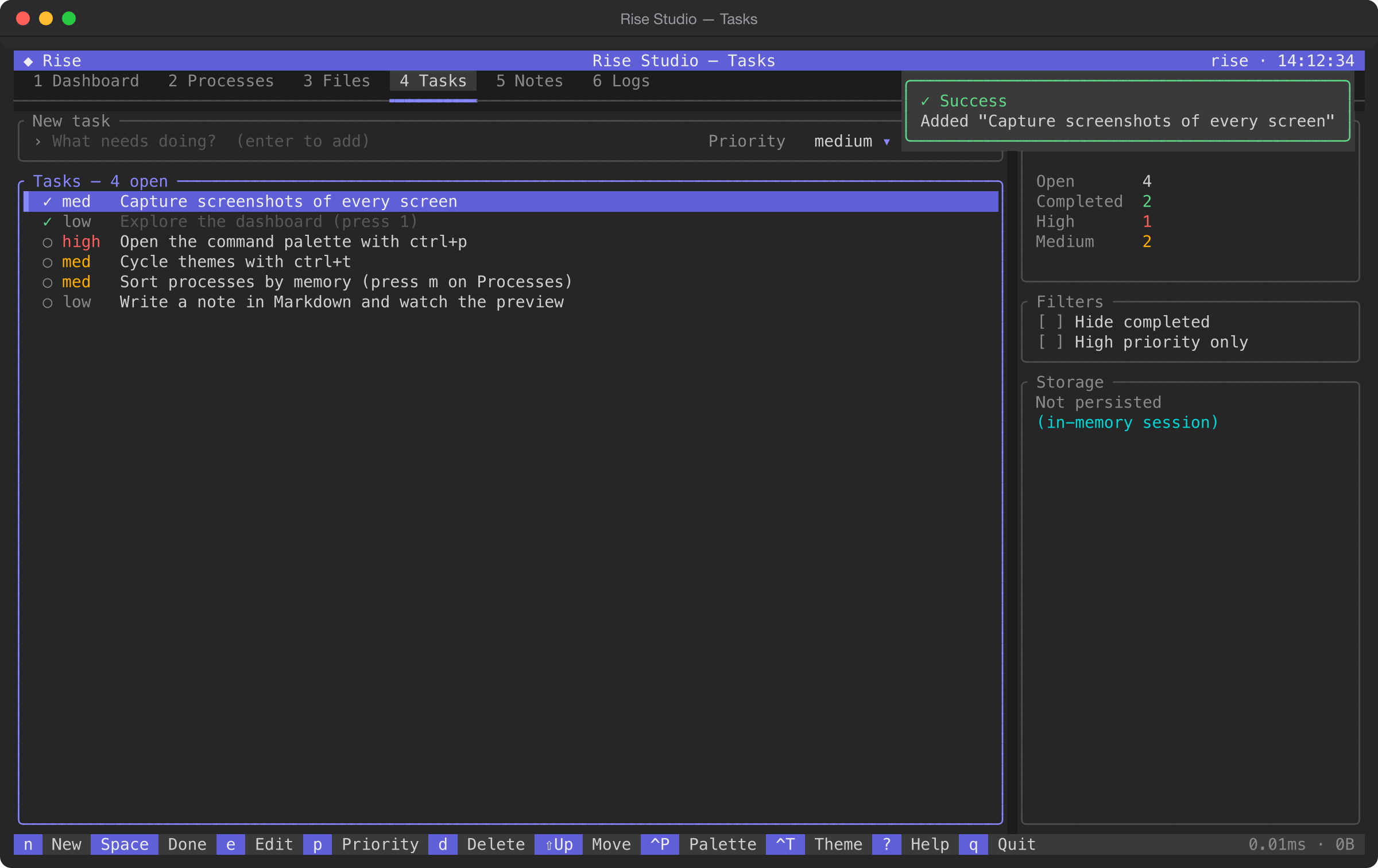The image size is (1378, 868).
Task: Open the 6 Logs tab
Action: coord(621,81)
